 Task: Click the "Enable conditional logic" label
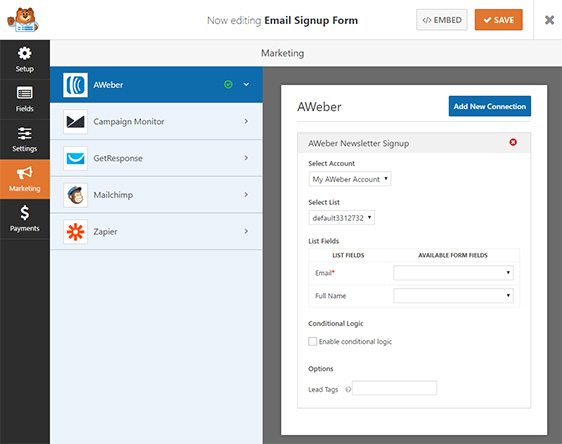[x=355, y=342]
